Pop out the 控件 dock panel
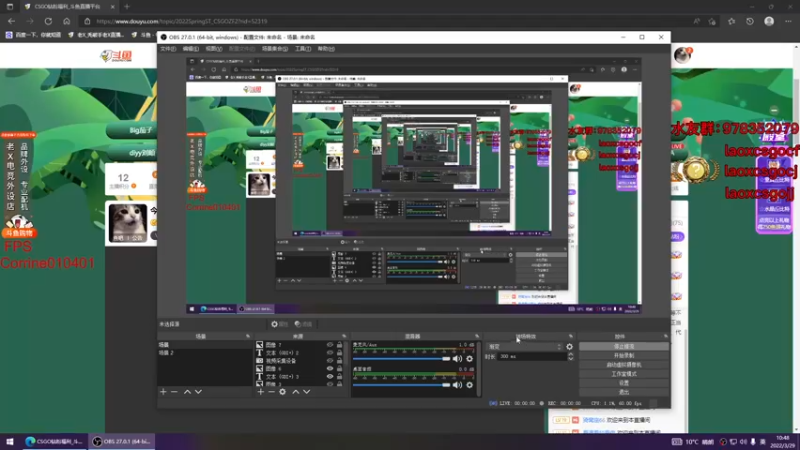Screen dimensions: 800x450 click(665, 336)
